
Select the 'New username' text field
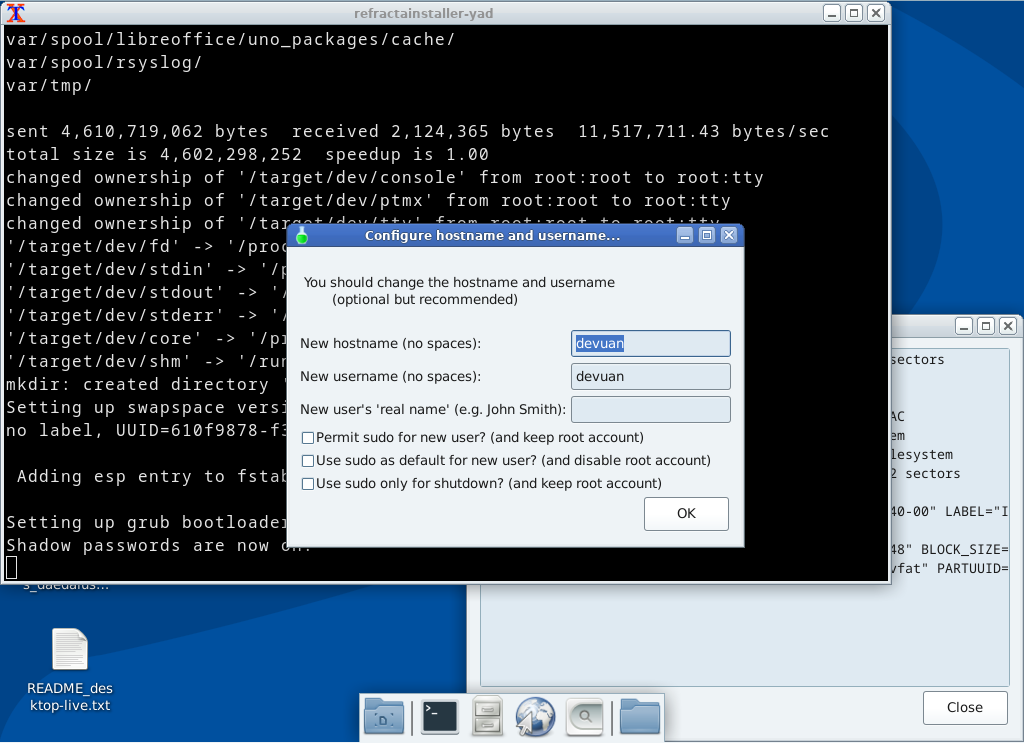coord(650,376)
